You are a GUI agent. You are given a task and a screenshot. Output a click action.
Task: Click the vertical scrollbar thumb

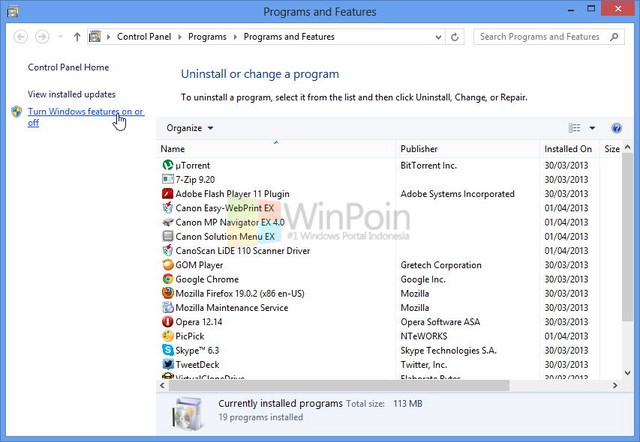point(627,237)
